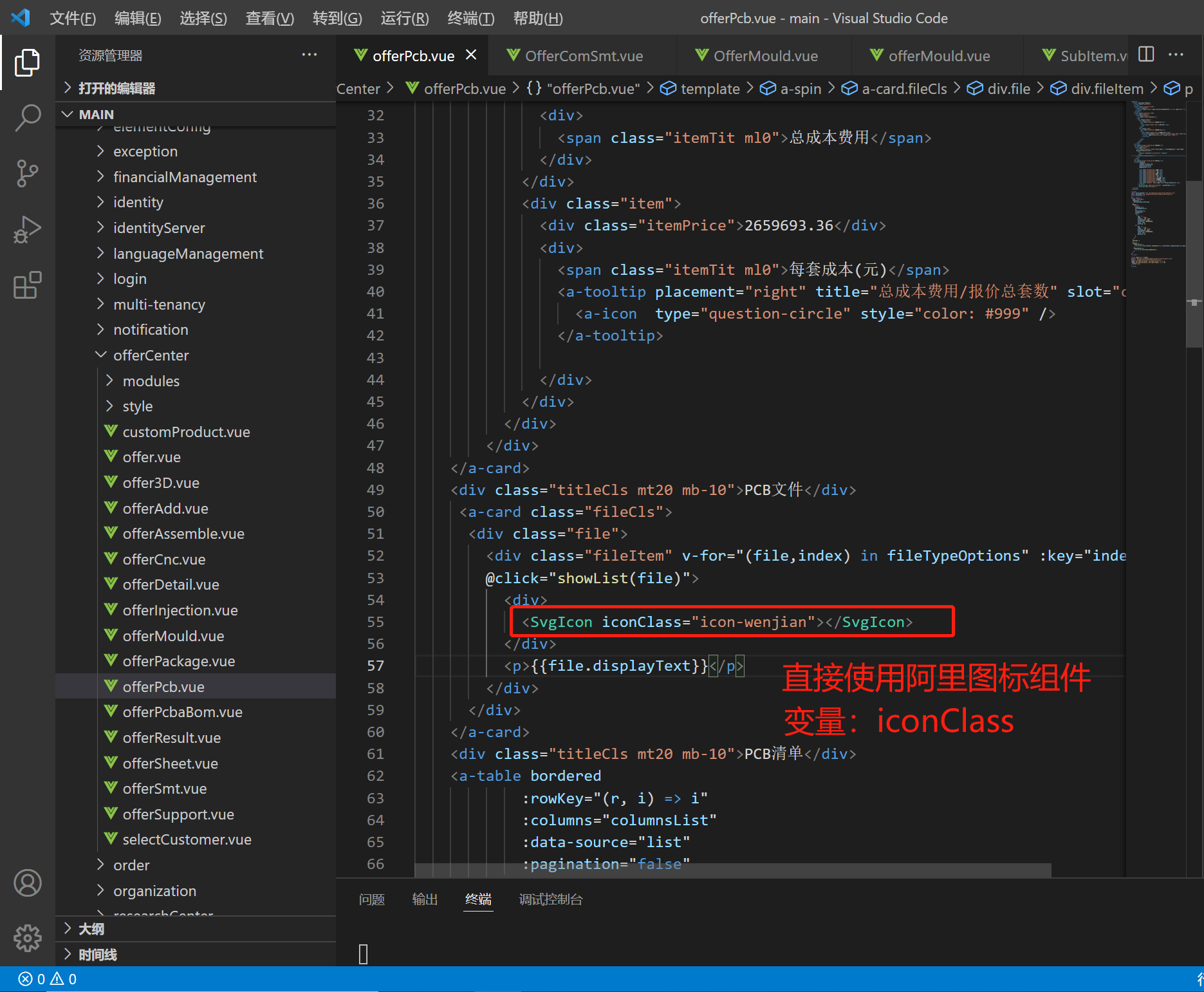Open the Manage gear icon
The image size is (1204, 992).
[x=27, y=938]
